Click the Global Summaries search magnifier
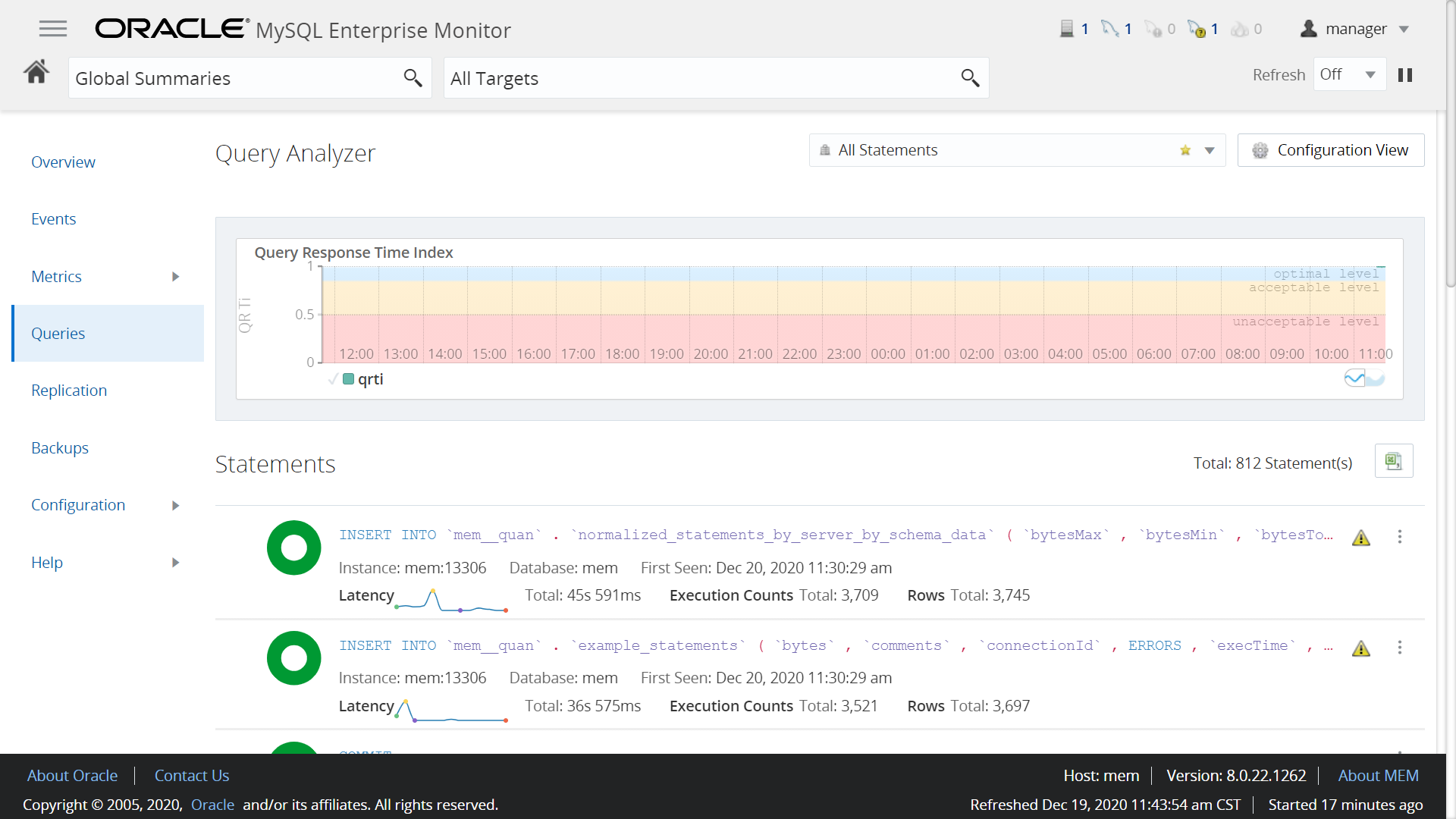The width and height of the screenshot is (1456, 819). tap(413, 77)
